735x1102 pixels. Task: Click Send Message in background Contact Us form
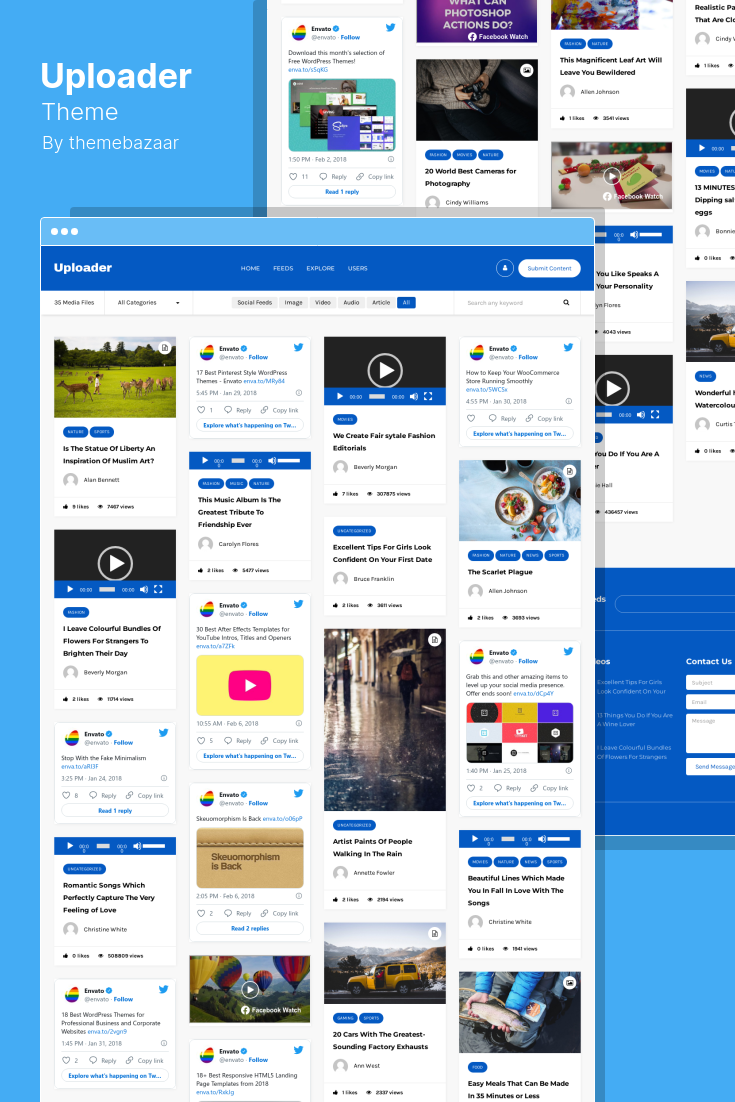tap(710, 767)
